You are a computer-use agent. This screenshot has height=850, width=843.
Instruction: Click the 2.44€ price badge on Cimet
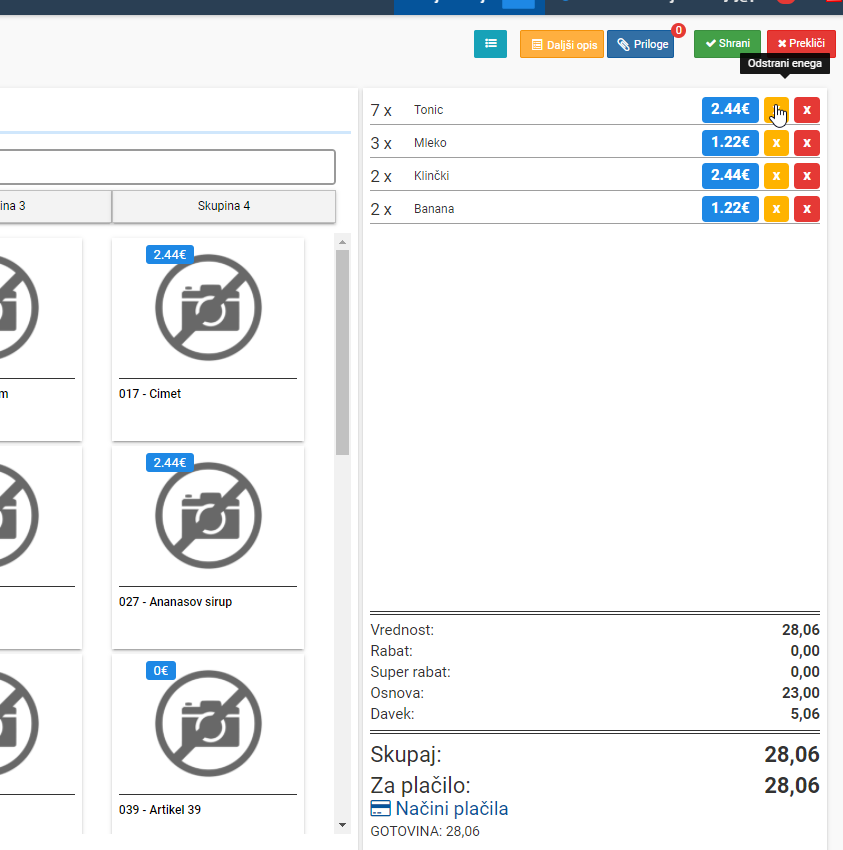coord(170,254)
